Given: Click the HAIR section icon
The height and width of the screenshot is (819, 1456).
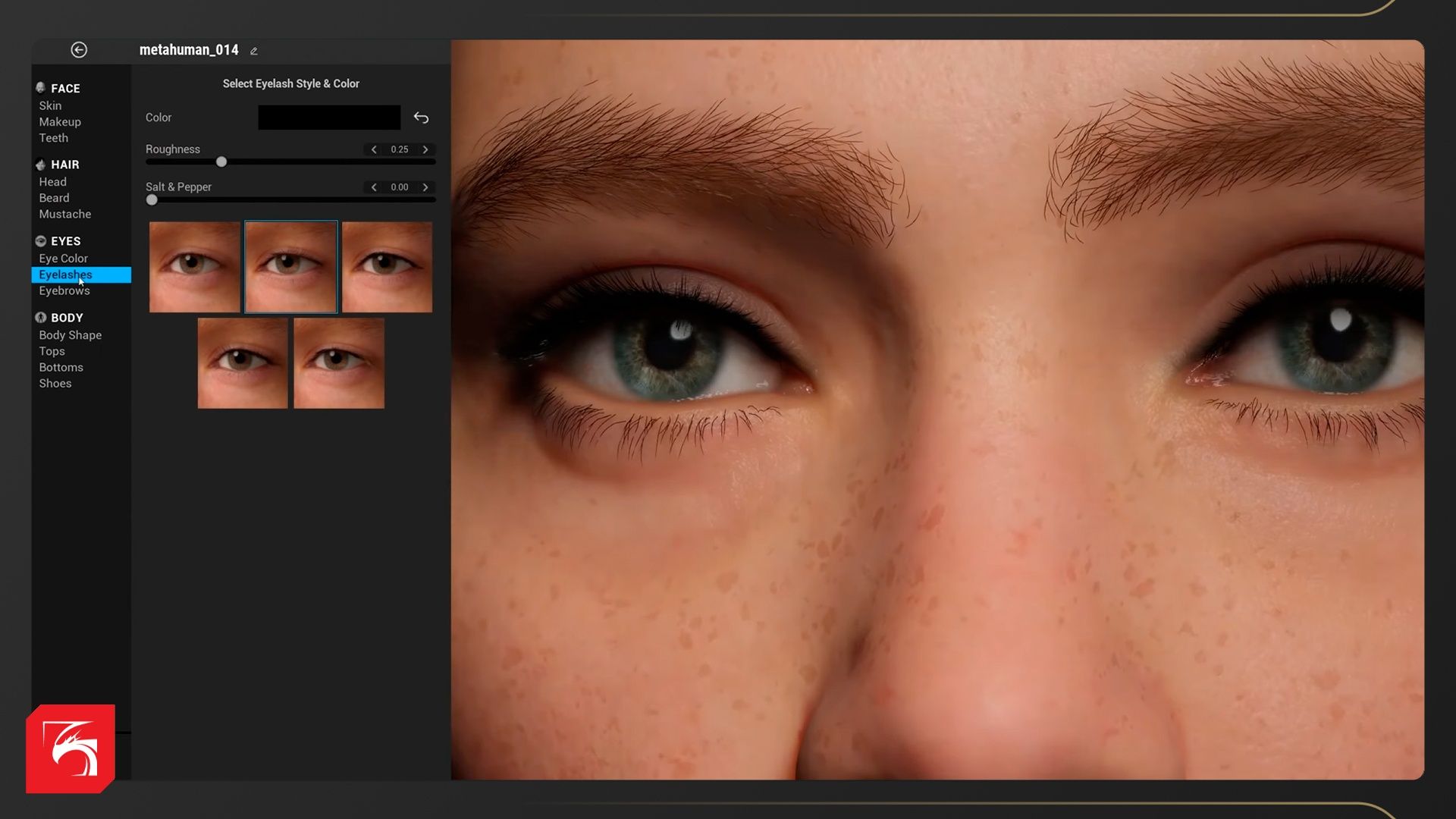Looking at the screenshot, I should click(41, 165).
